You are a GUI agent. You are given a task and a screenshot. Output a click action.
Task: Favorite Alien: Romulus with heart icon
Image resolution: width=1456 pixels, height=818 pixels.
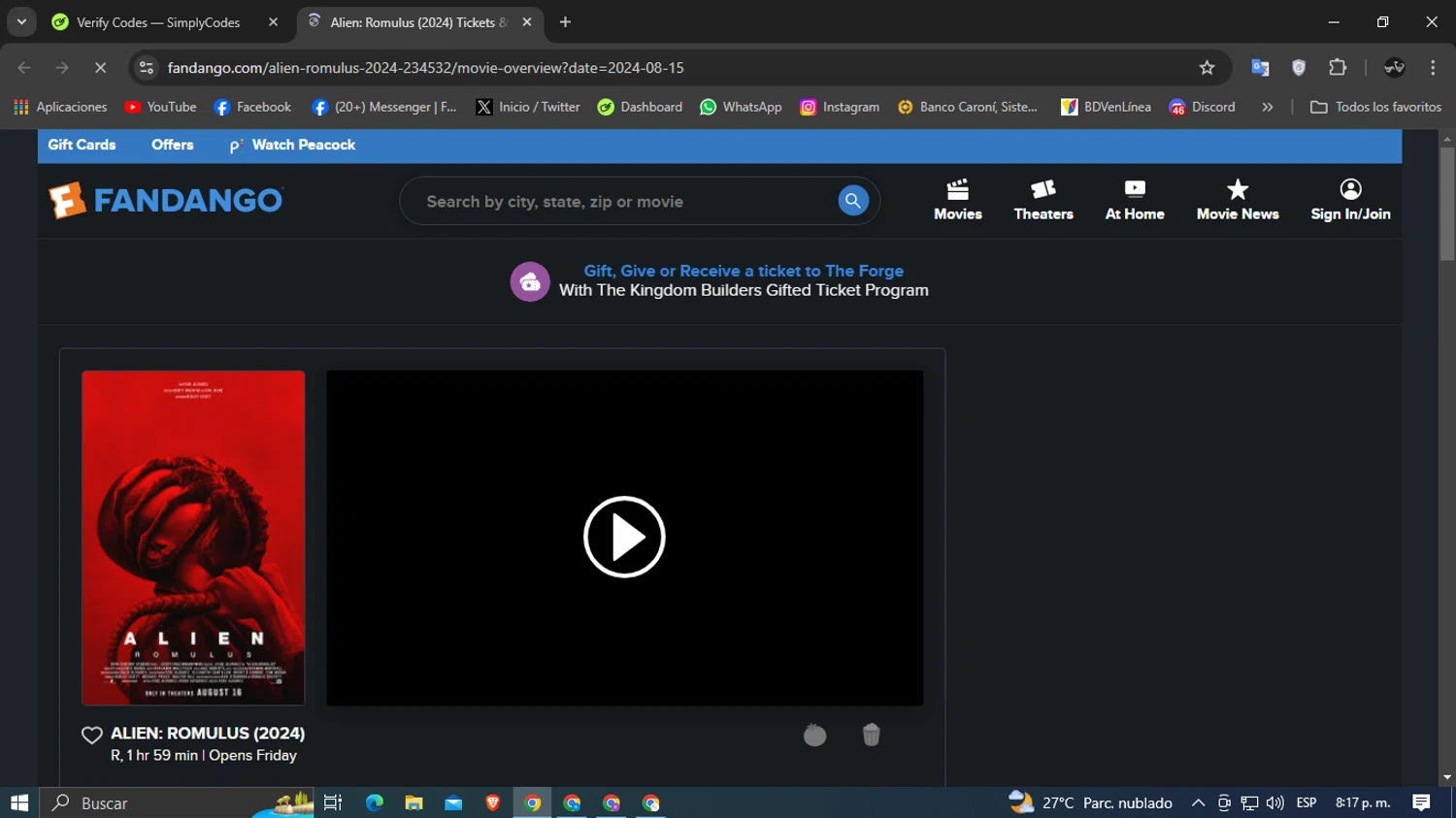[92, 736]
